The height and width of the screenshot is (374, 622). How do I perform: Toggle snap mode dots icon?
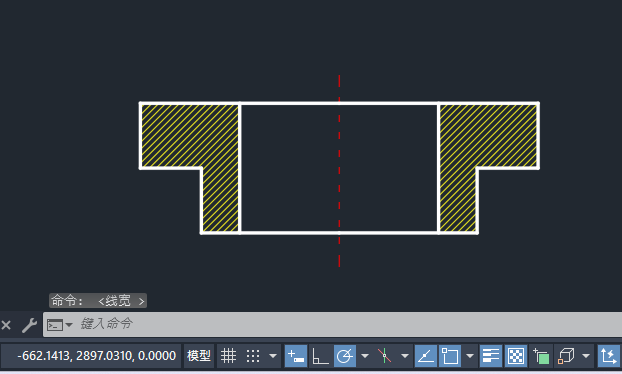[x=253, y=356]
